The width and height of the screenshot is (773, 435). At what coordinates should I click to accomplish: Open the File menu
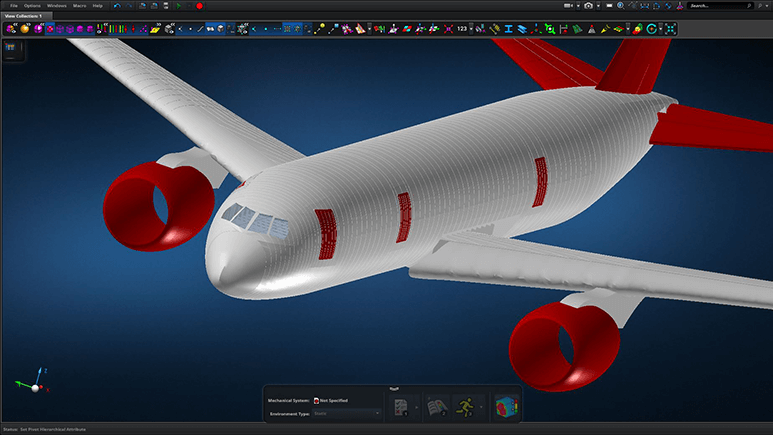coord(14,6)
